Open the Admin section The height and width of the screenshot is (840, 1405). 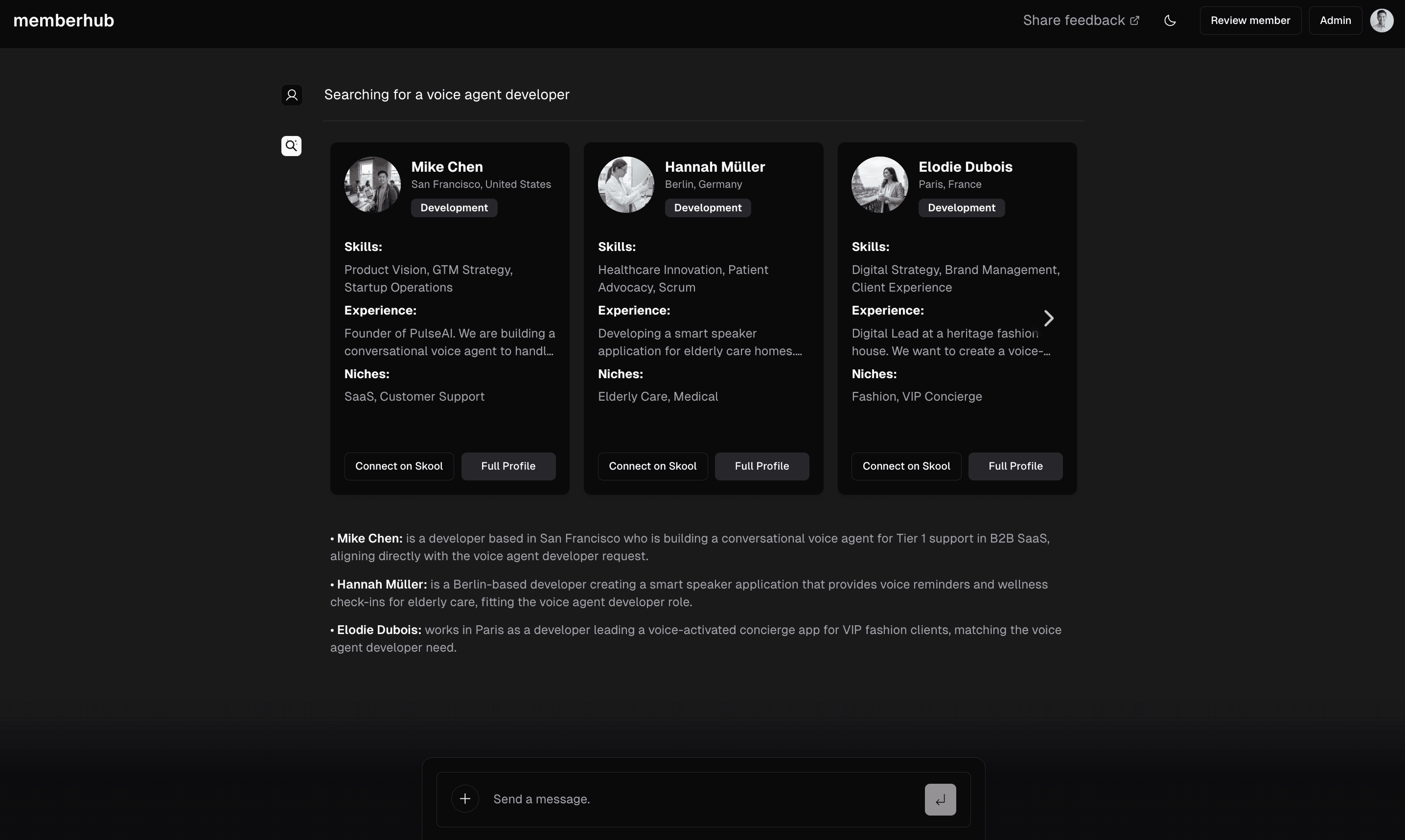(x=1335, y=20)
